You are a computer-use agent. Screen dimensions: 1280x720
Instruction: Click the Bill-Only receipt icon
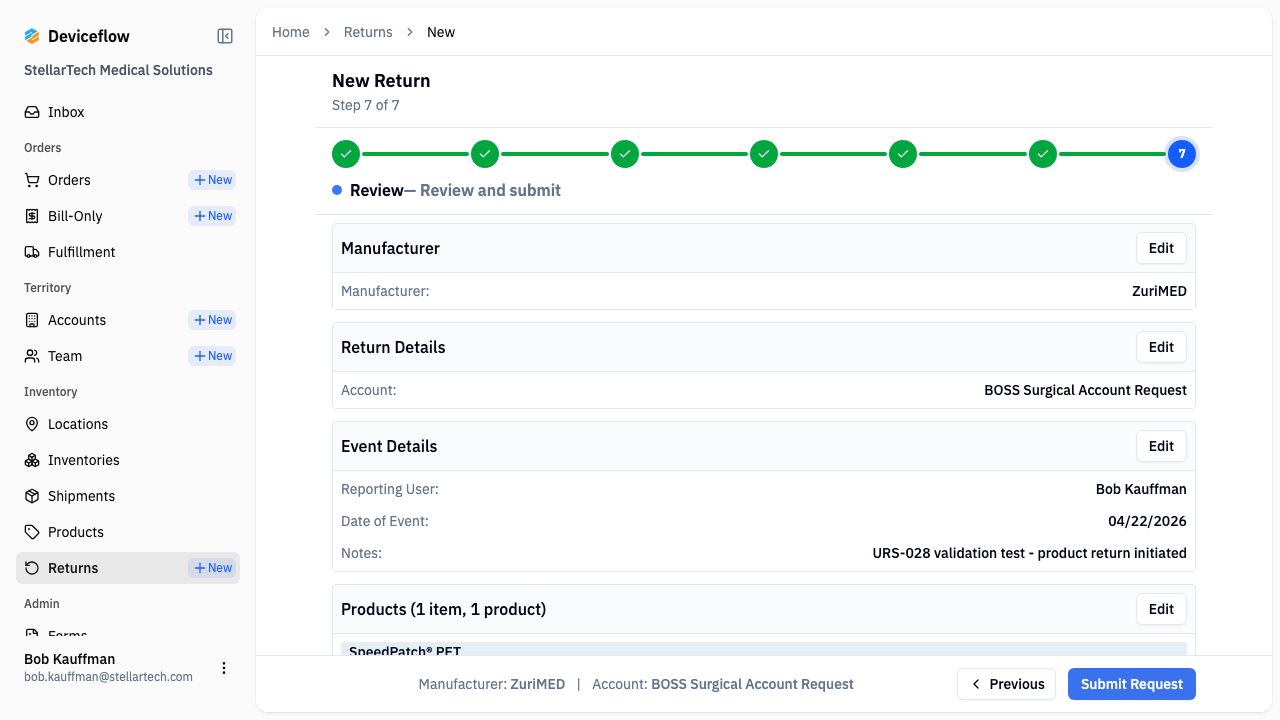(x=32, y=216)
